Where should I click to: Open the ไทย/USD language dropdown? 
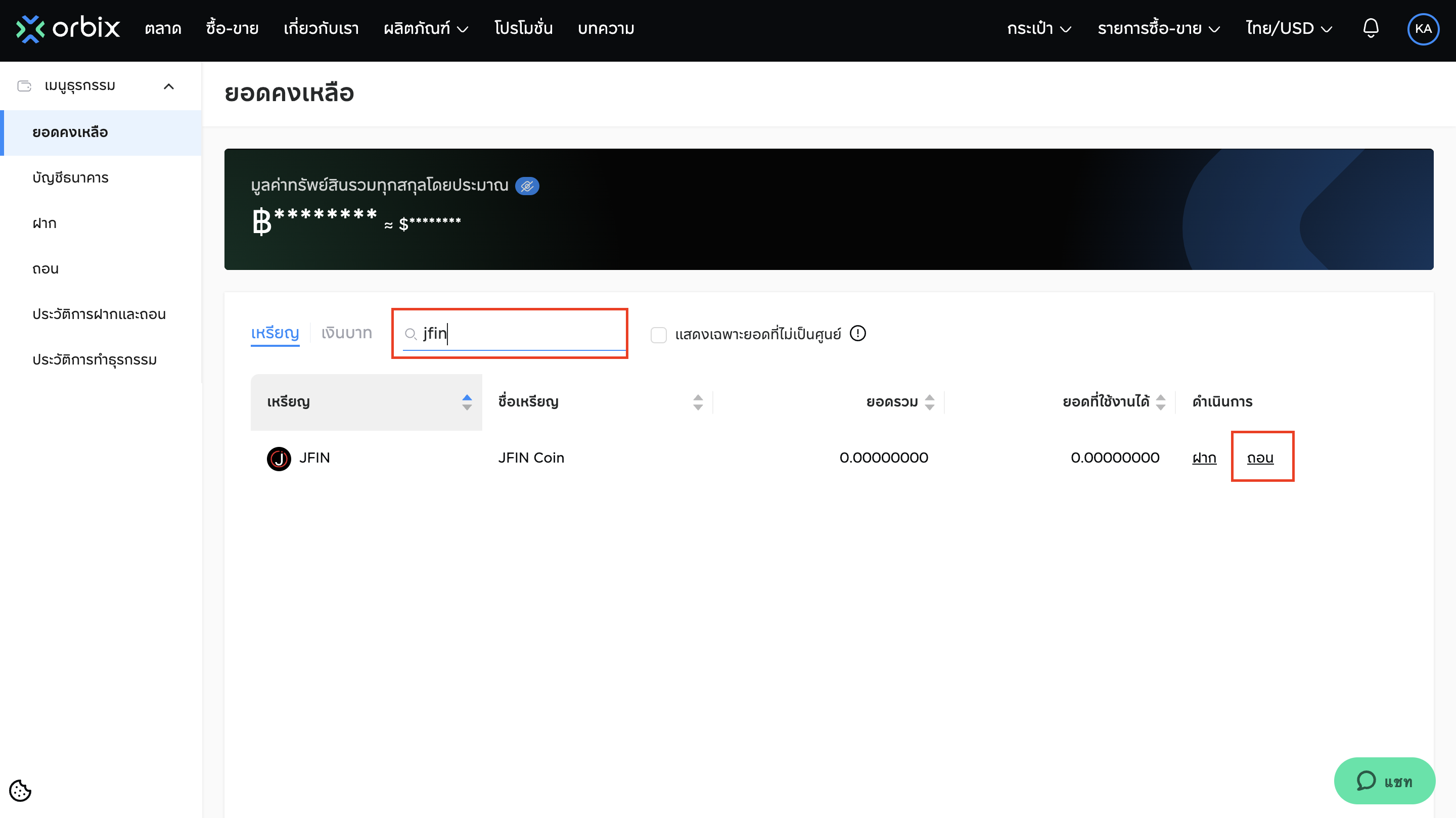tap(1289, 28)
